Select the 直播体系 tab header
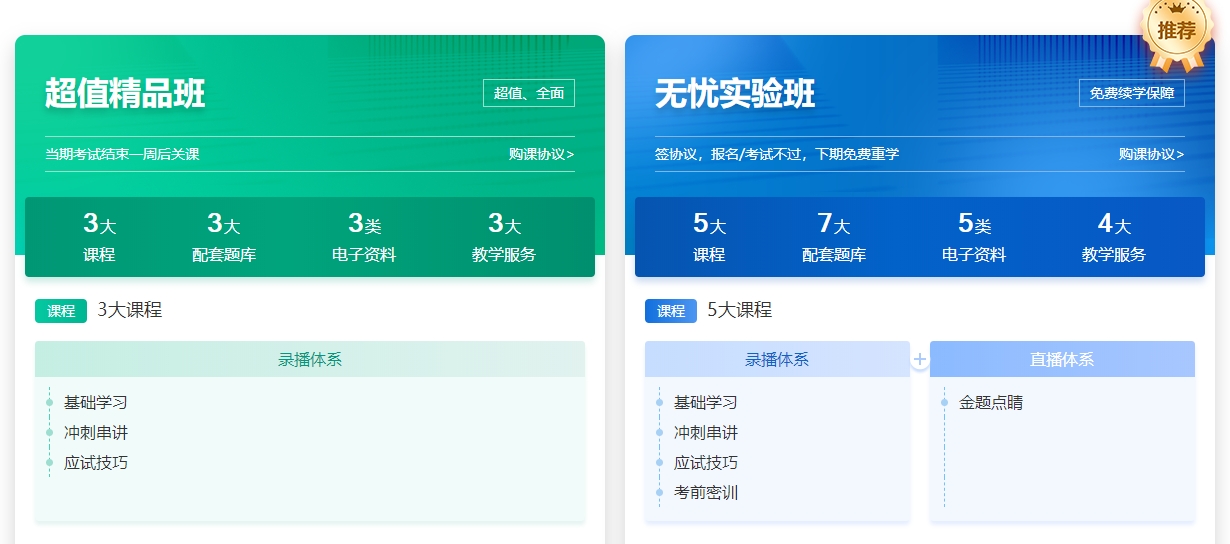Screen dimensions: 1230x544 tap(1062, 359)
